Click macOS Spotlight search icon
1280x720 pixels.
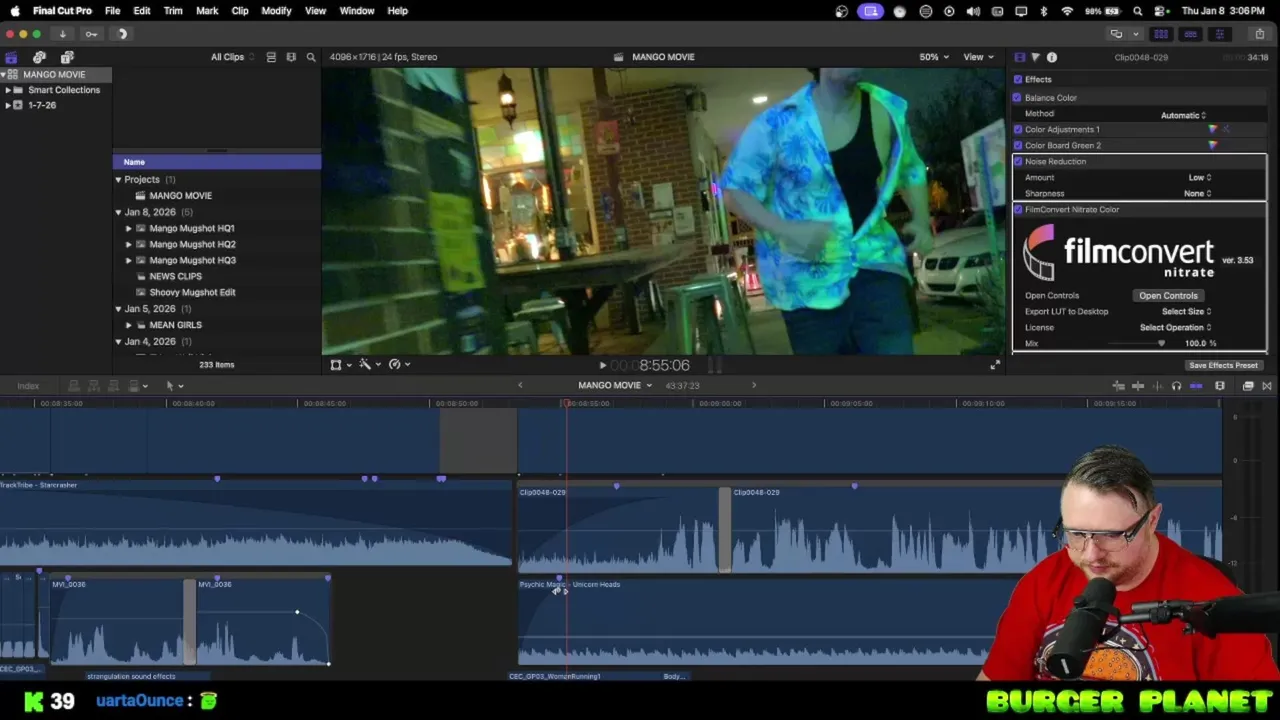[1137, 11]
